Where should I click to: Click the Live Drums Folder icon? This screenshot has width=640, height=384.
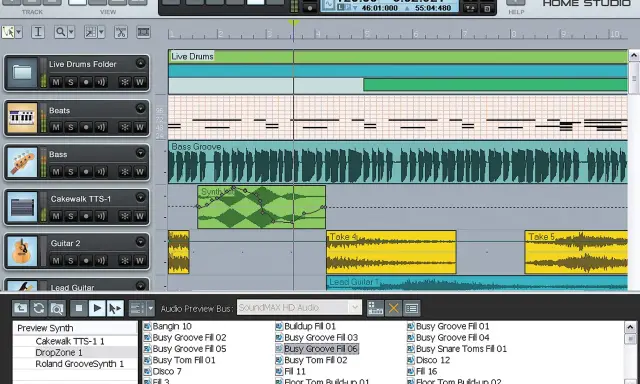point(22,73)
